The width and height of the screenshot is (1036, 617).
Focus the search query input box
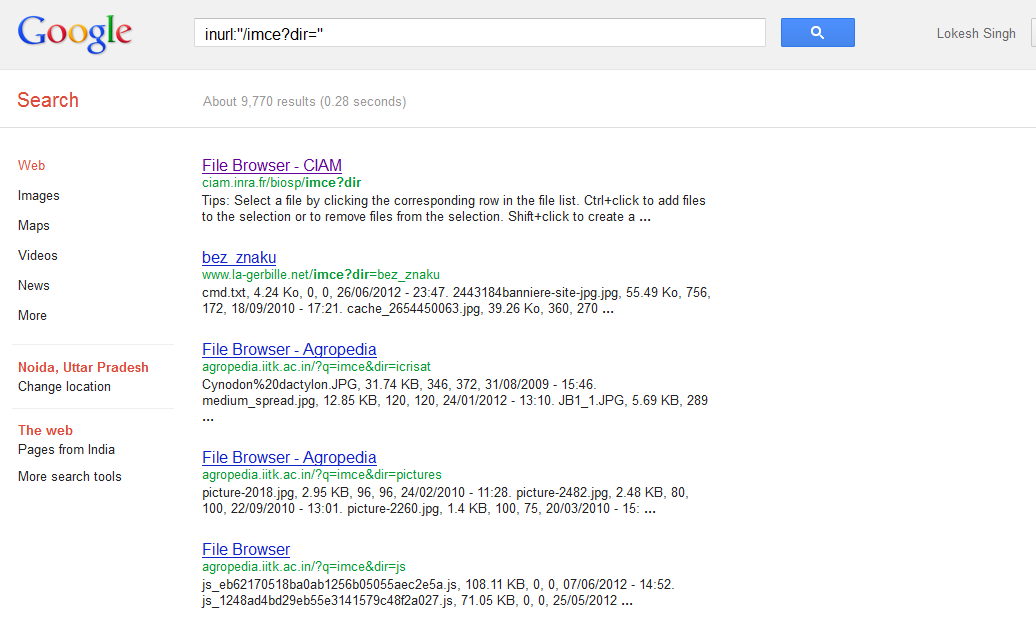tap(480, 32)
